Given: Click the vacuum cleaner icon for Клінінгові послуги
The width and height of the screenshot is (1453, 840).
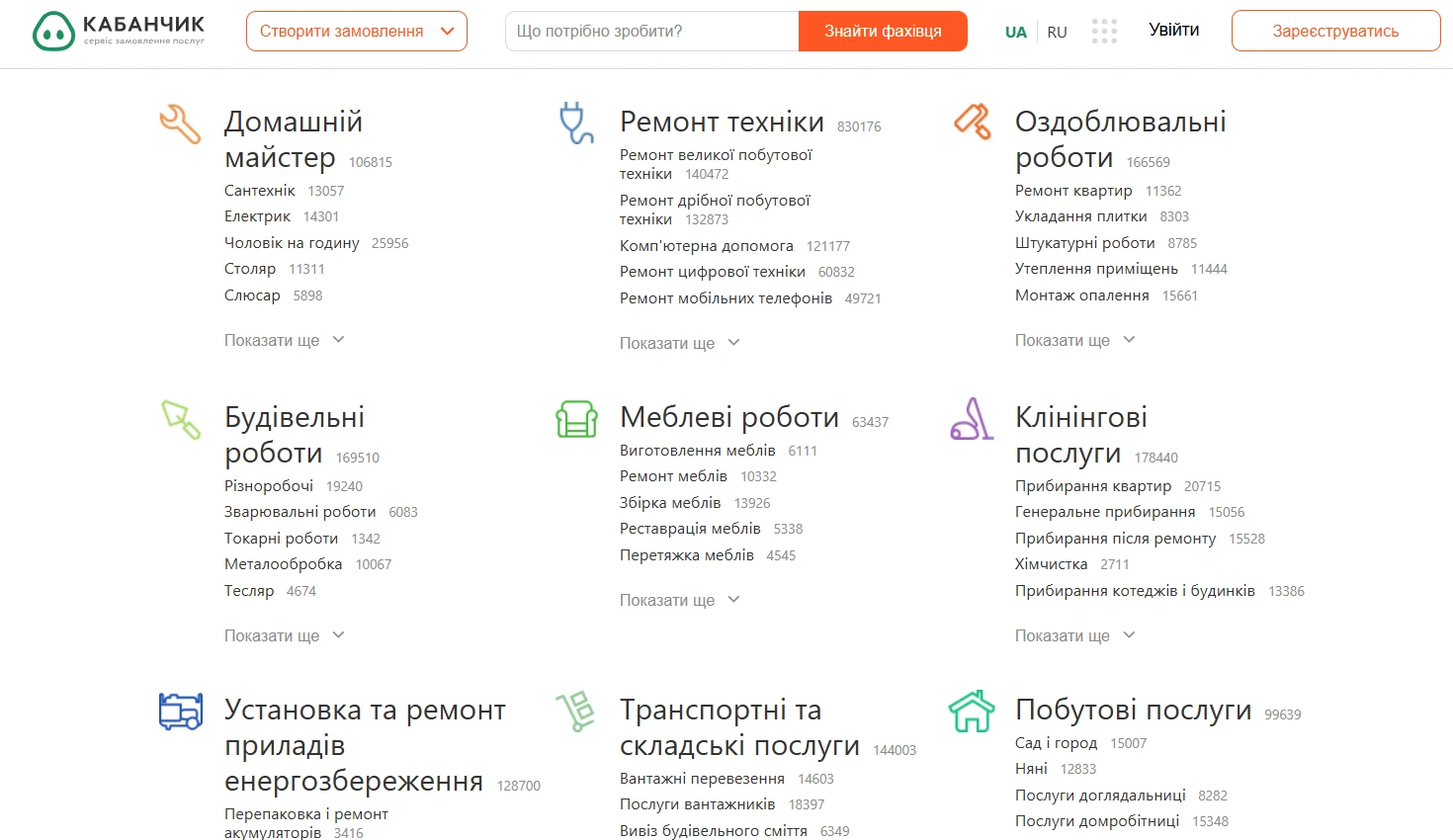Looking at the screenshot, I should point(972,419).
